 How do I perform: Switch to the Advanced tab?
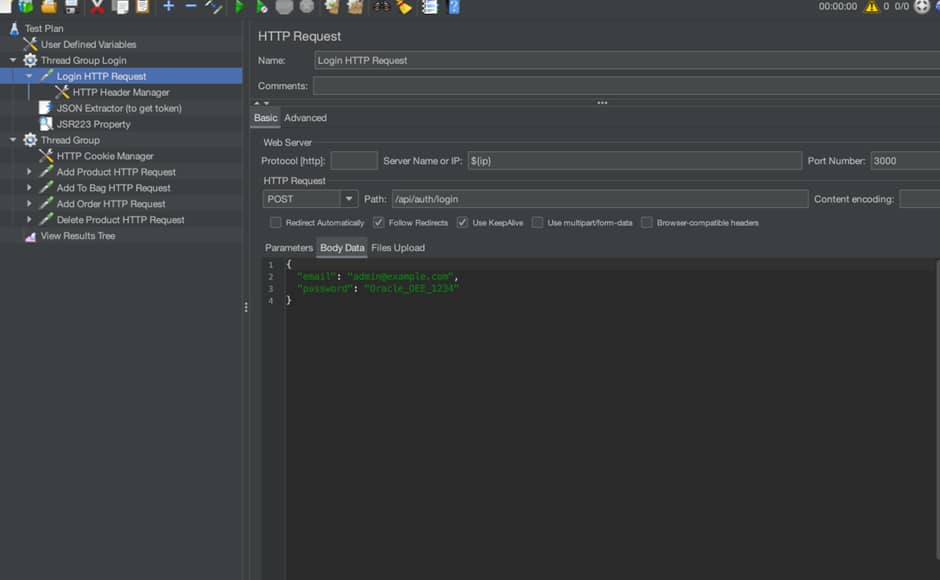point(305,118)
